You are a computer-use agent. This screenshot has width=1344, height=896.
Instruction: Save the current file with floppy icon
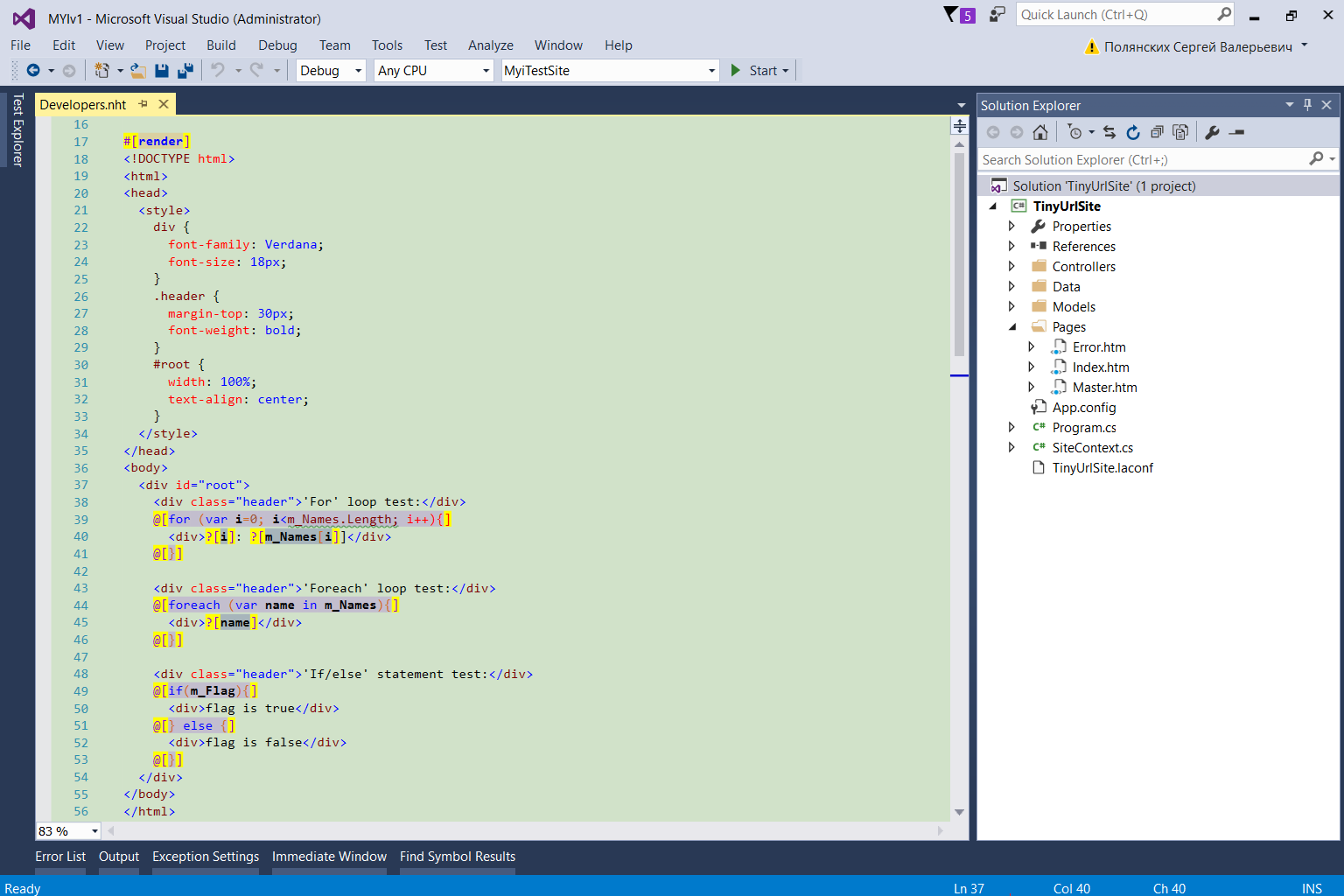click(162, 70)
